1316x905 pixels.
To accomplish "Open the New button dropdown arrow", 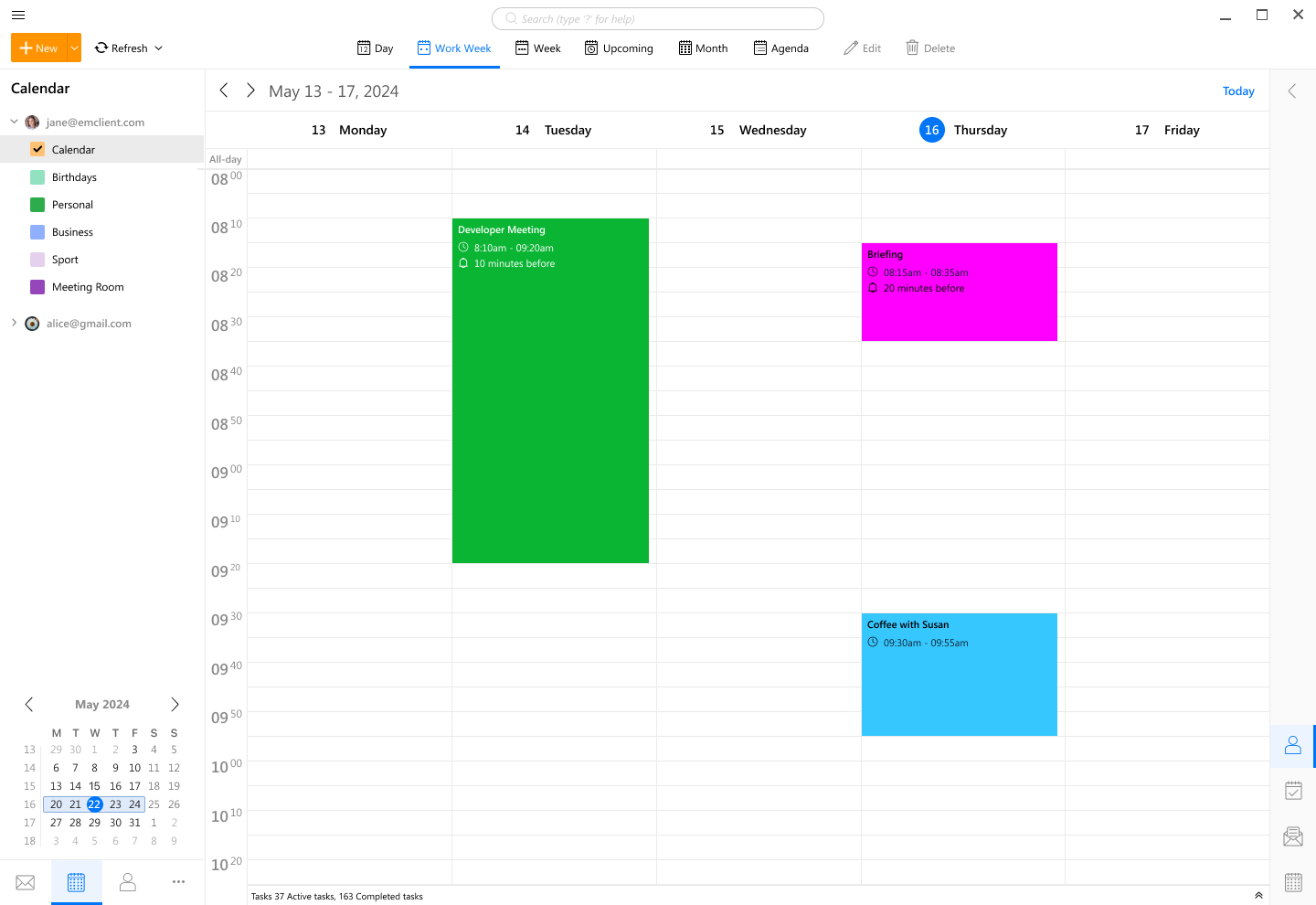I will point(74,48).
